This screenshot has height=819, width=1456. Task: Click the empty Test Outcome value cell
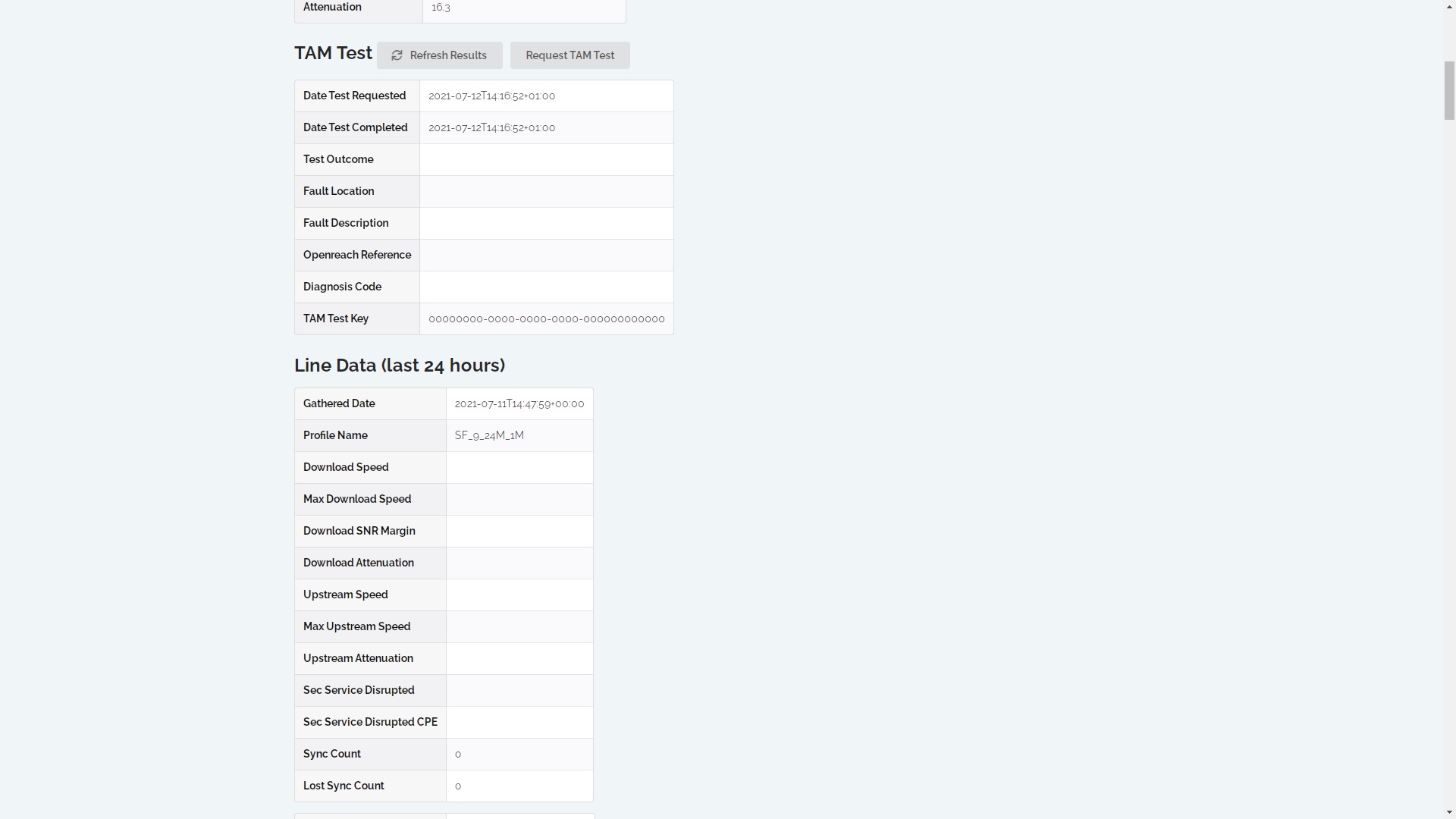[x=546, y=160]
